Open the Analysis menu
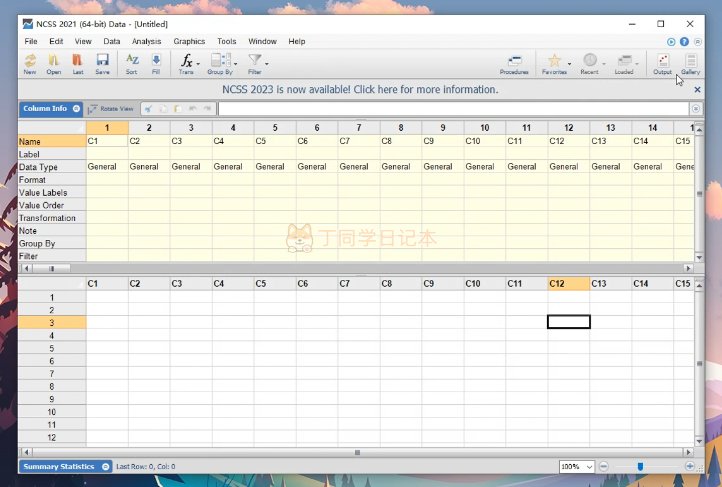 click(x=146, y=41)
